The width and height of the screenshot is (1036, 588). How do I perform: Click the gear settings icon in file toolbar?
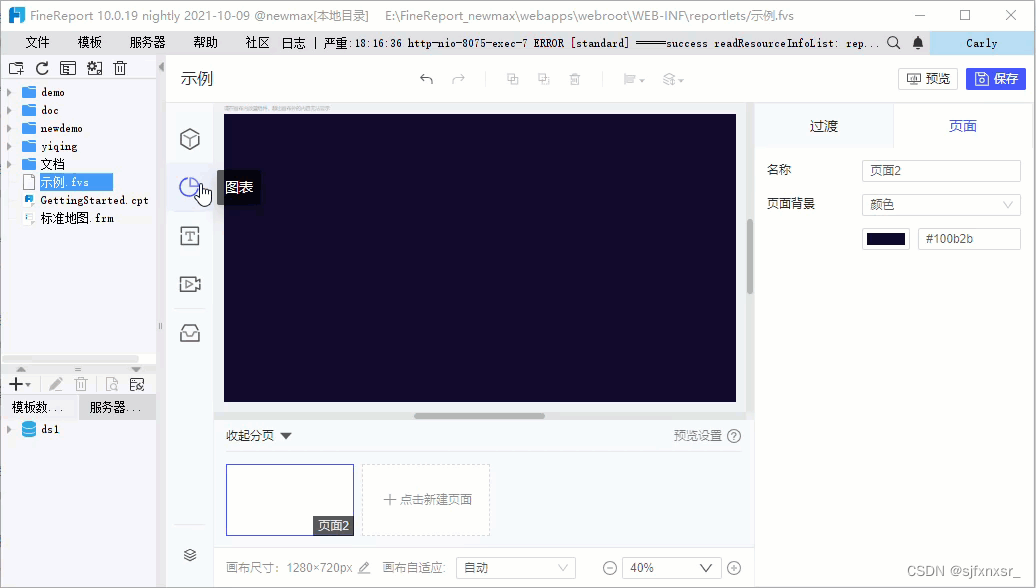coord(94,68)
